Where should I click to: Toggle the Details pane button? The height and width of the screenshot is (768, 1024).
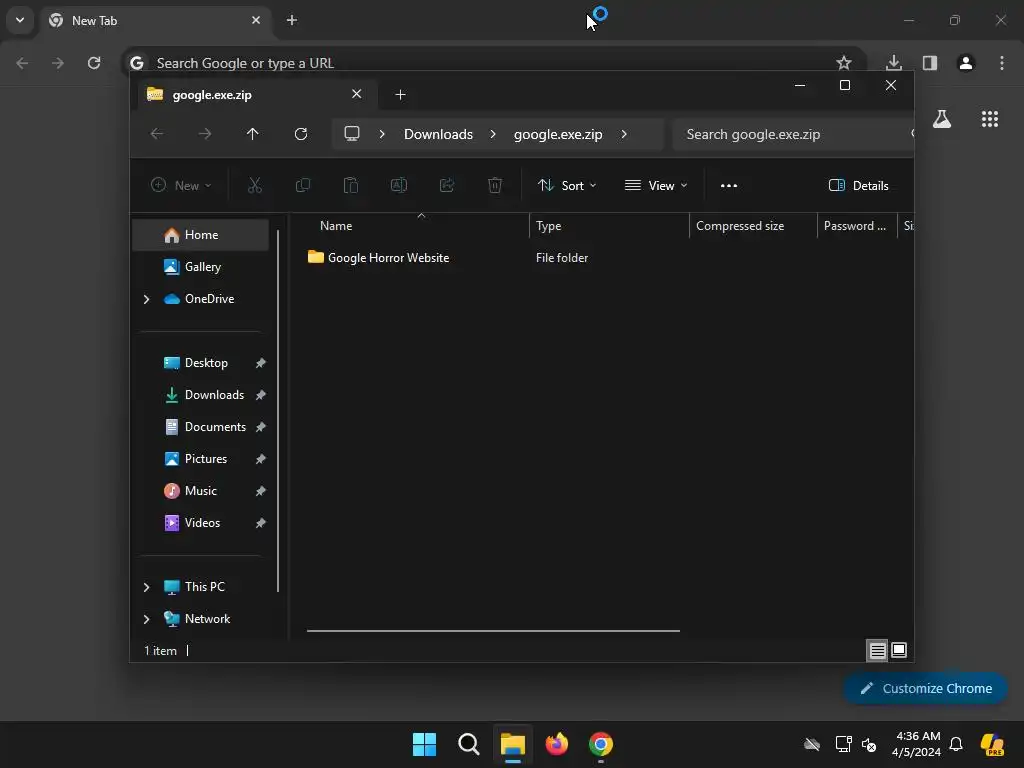click(858, 185)
